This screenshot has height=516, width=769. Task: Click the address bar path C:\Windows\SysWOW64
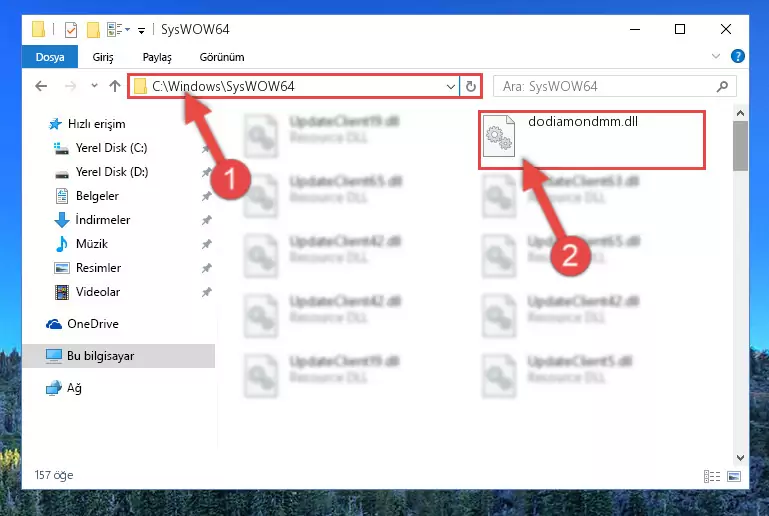(223, 86)
